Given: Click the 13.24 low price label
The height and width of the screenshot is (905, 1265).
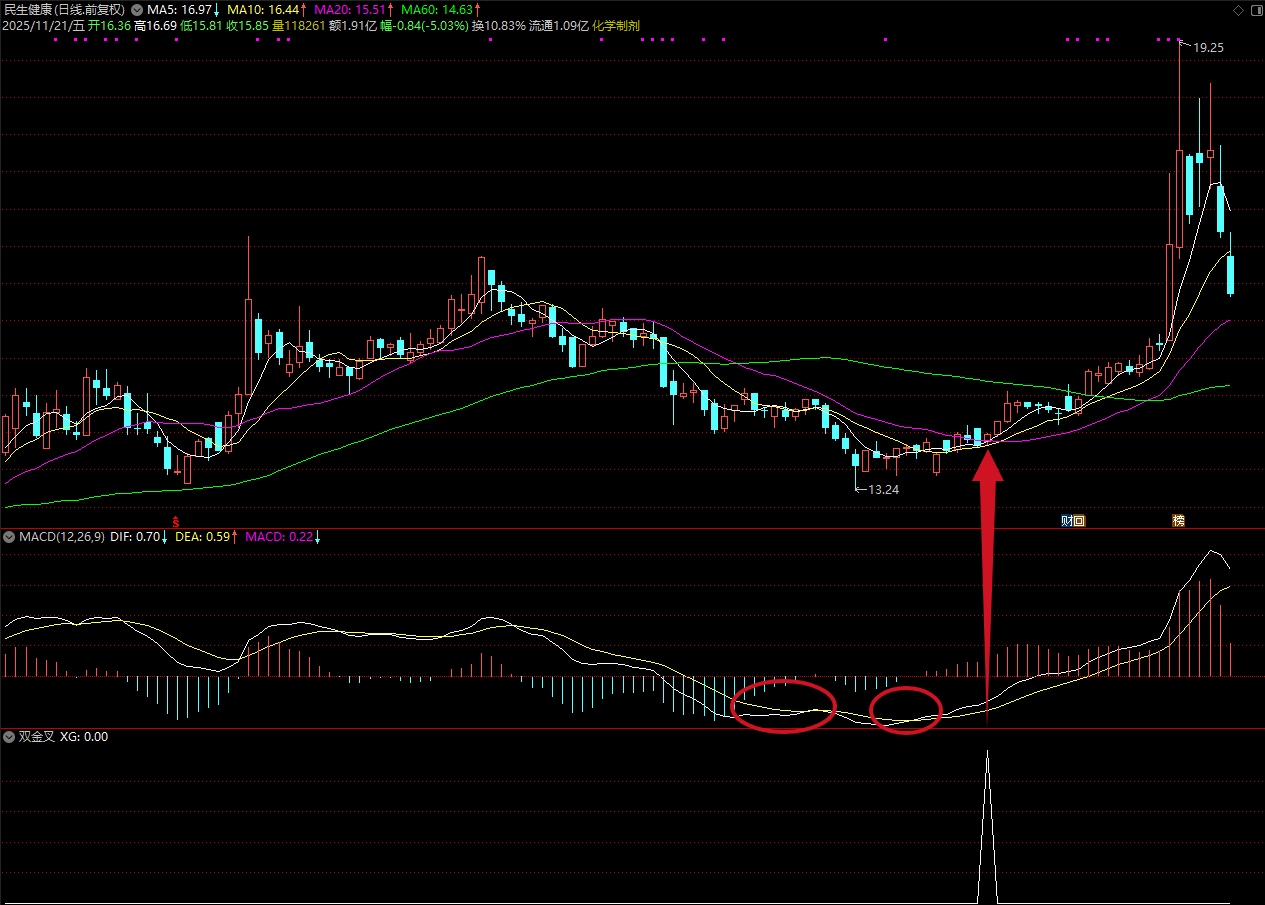Looking at the screenshot, I should pos(884,490).
